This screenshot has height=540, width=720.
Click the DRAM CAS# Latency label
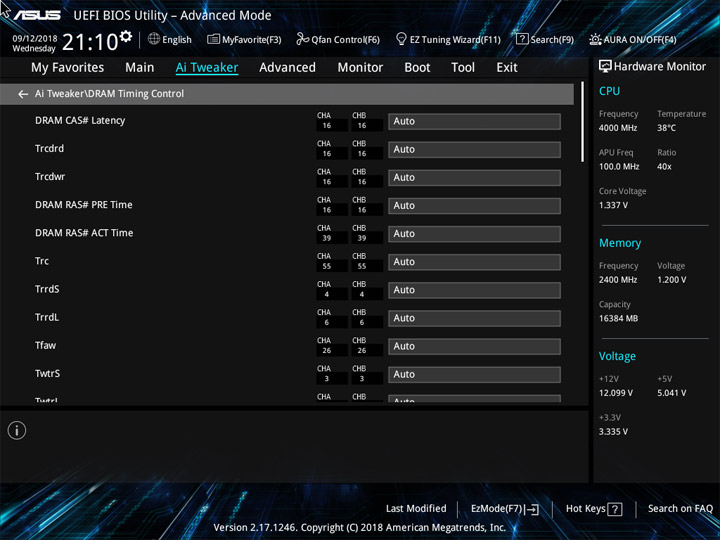coord(80,121)
